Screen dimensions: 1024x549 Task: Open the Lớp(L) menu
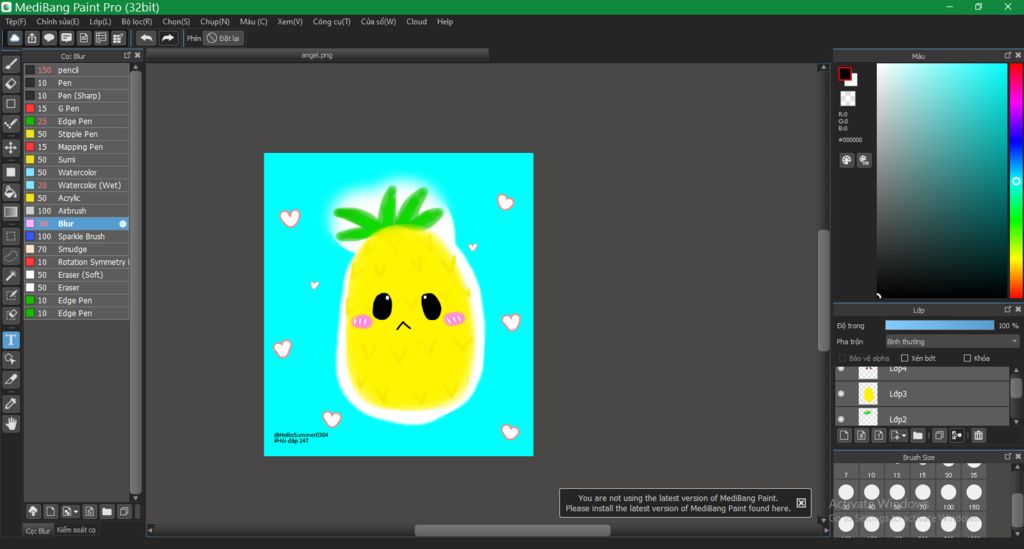(x=100, y=22)
